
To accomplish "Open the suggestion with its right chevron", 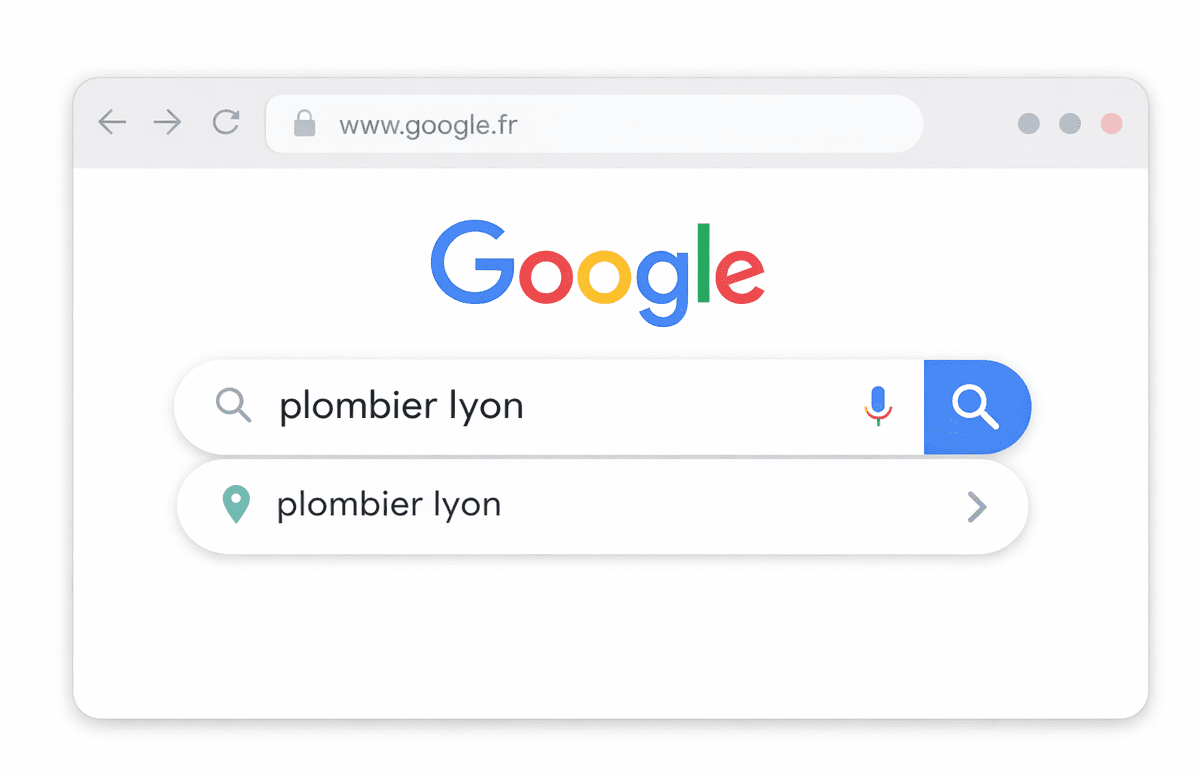I will (977, 507).
